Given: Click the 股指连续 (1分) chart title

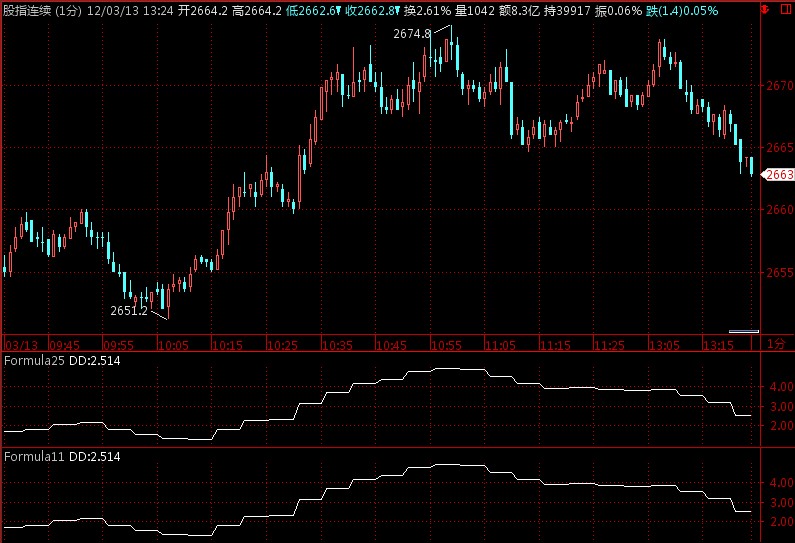Looking at the screenshot, I should (x=43, y=11).
